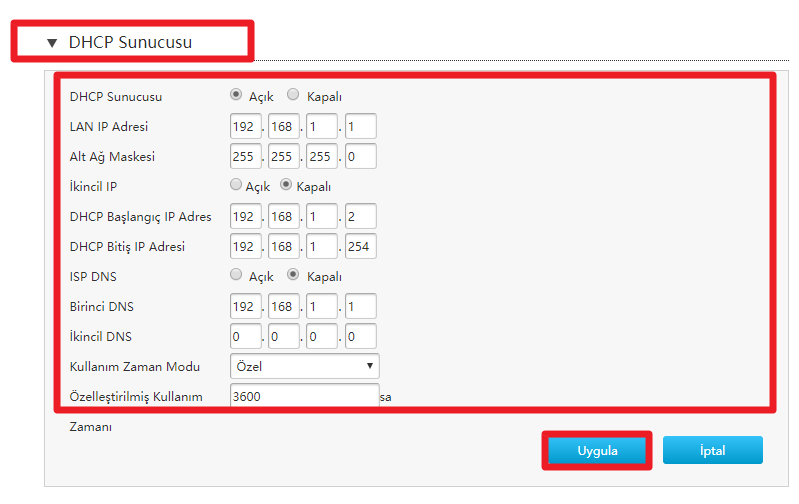Click the Uygula button
This screenshot has height=504, width=799.
[597, 450]
